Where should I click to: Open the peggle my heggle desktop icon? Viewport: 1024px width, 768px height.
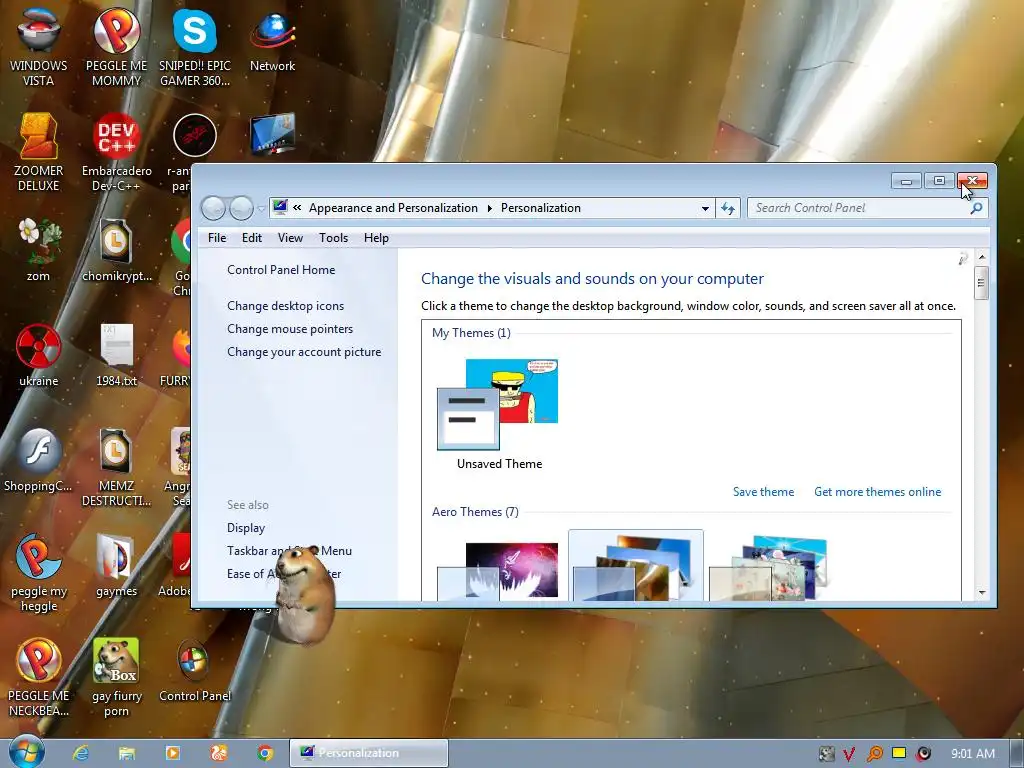click(39, 572)
